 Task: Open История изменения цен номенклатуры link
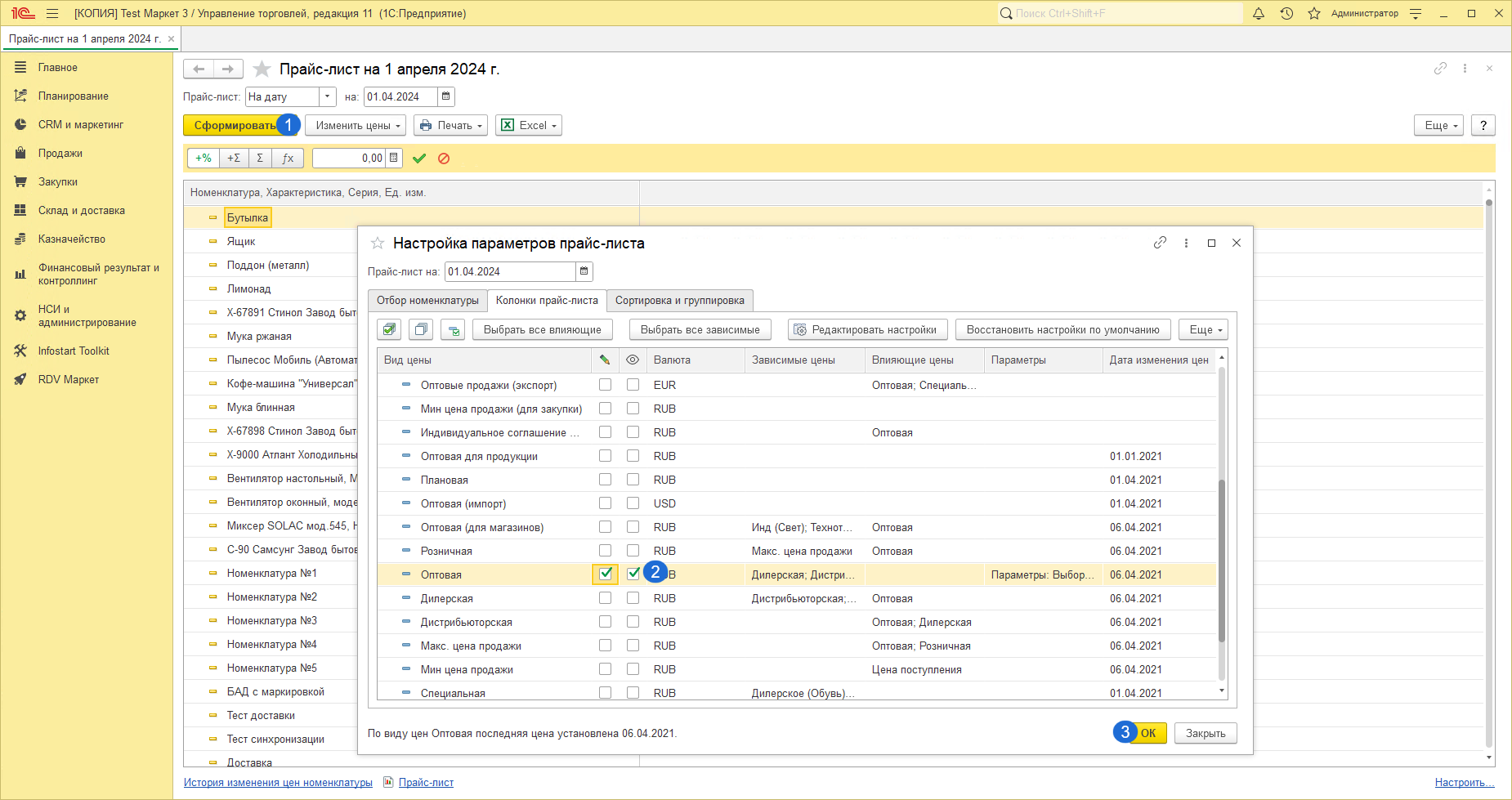pos(278,783)
